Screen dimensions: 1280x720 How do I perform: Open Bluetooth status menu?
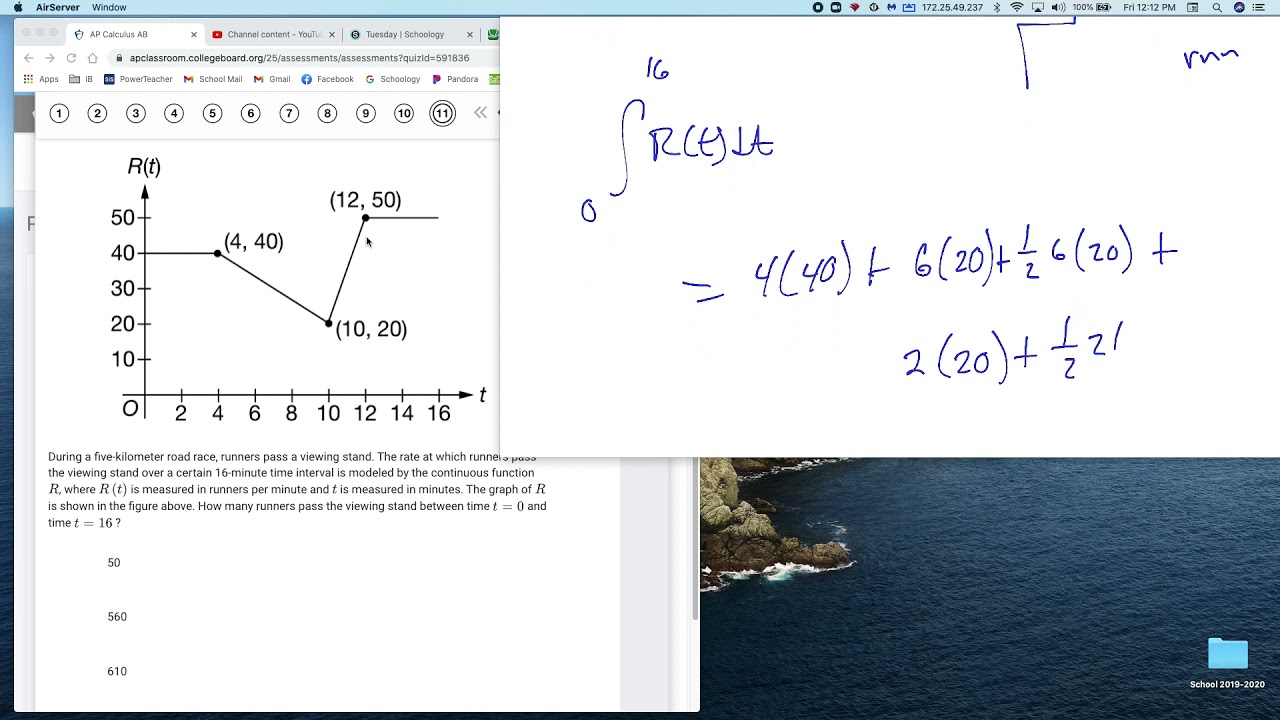[x=996, y=7]
